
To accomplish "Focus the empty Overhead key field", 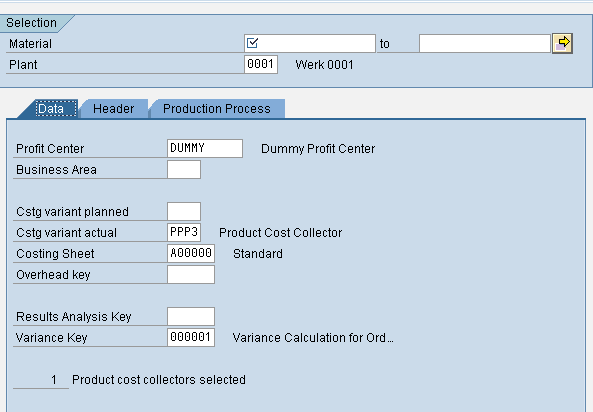I will [x=191, y=274].
